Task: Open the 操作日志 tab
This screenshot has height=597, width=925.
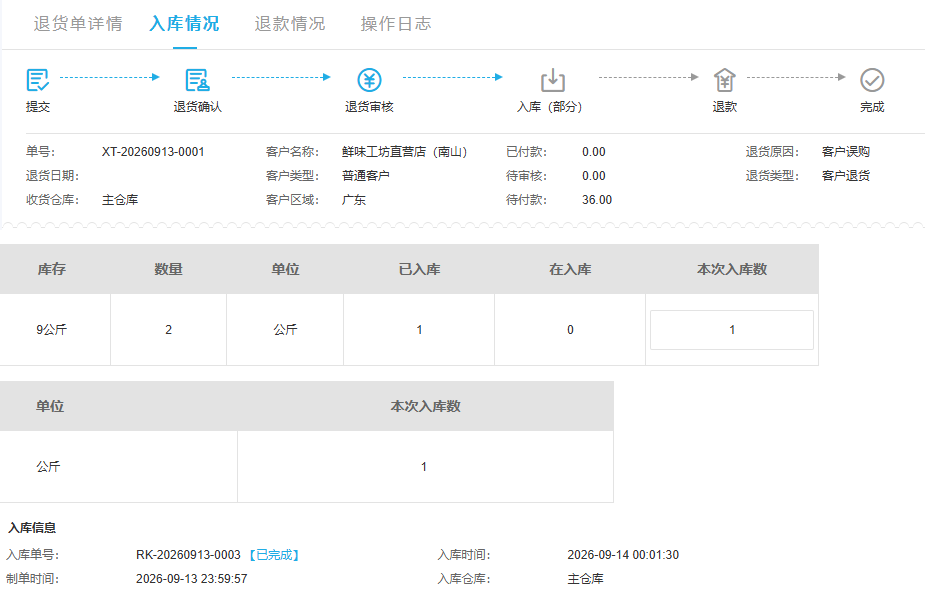Action: [396, 24]
